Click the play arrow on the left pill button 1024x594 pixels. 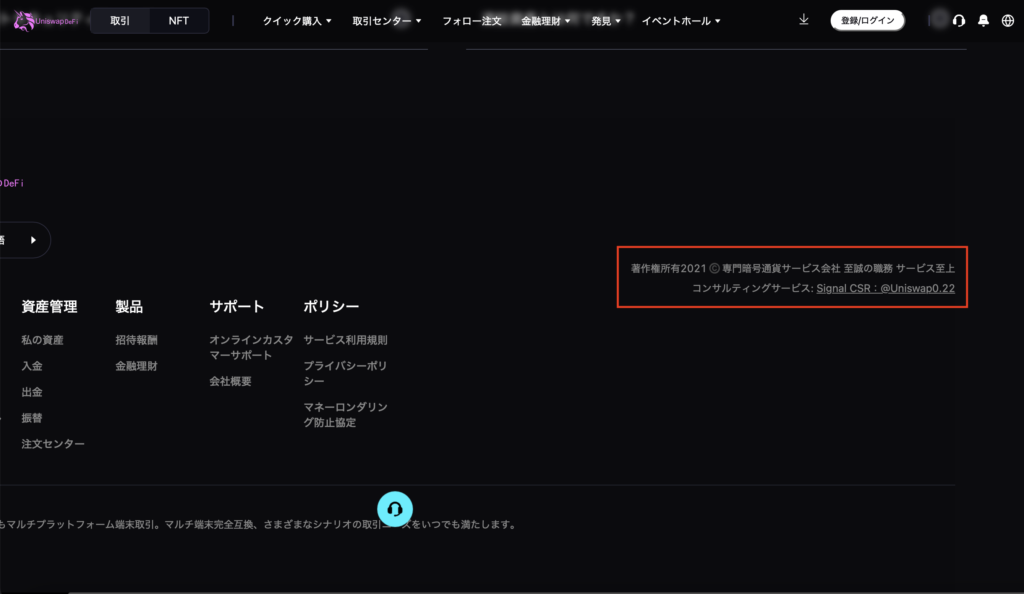coord(33,240)
